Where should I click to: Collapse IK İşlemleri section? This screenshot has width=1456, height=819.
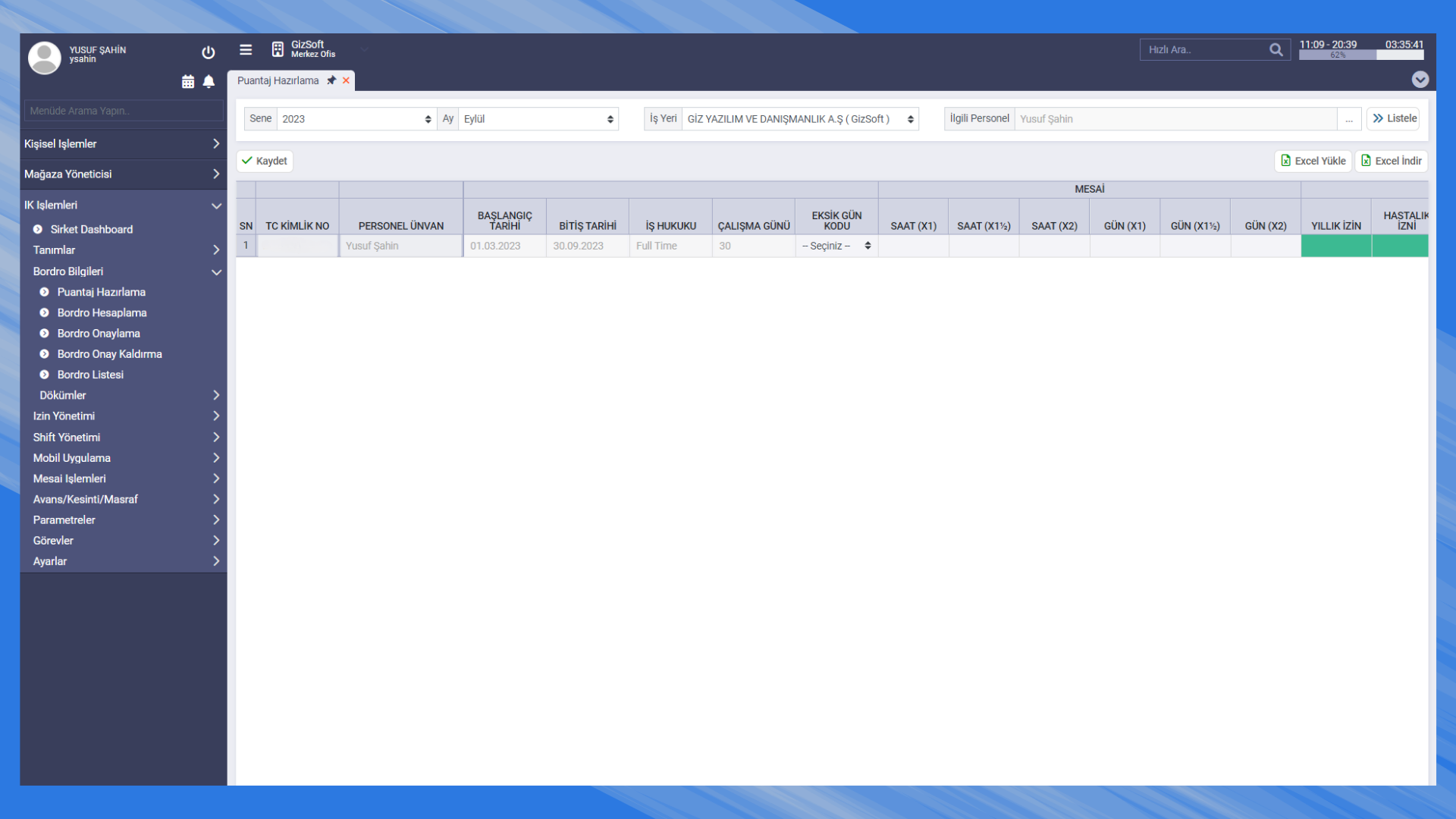point(123,206)
